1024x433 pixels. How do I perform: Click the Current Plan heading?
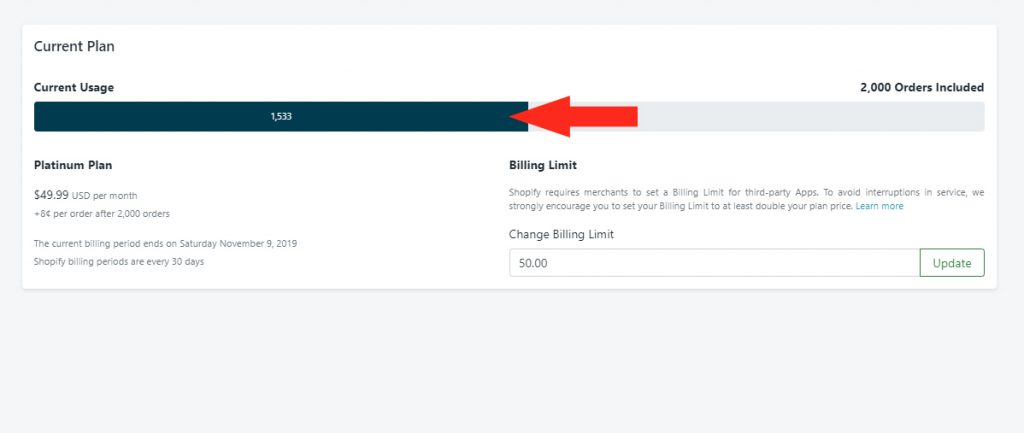pyautogui.click(x=75, y=46)
